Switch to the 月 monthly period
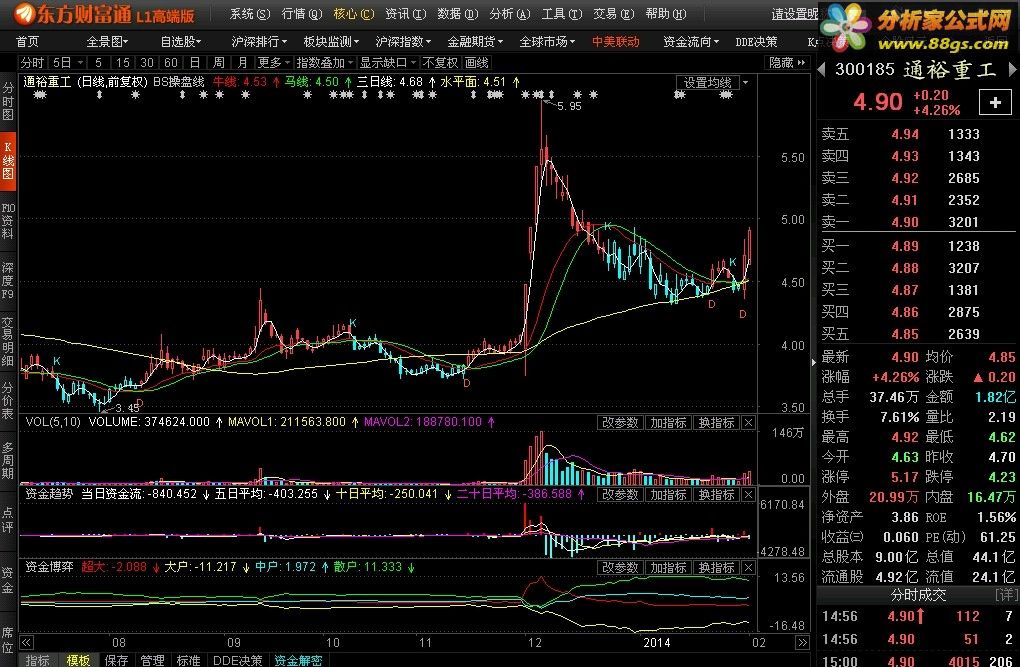Screen dimensions: 1020x667 point(243,62)
